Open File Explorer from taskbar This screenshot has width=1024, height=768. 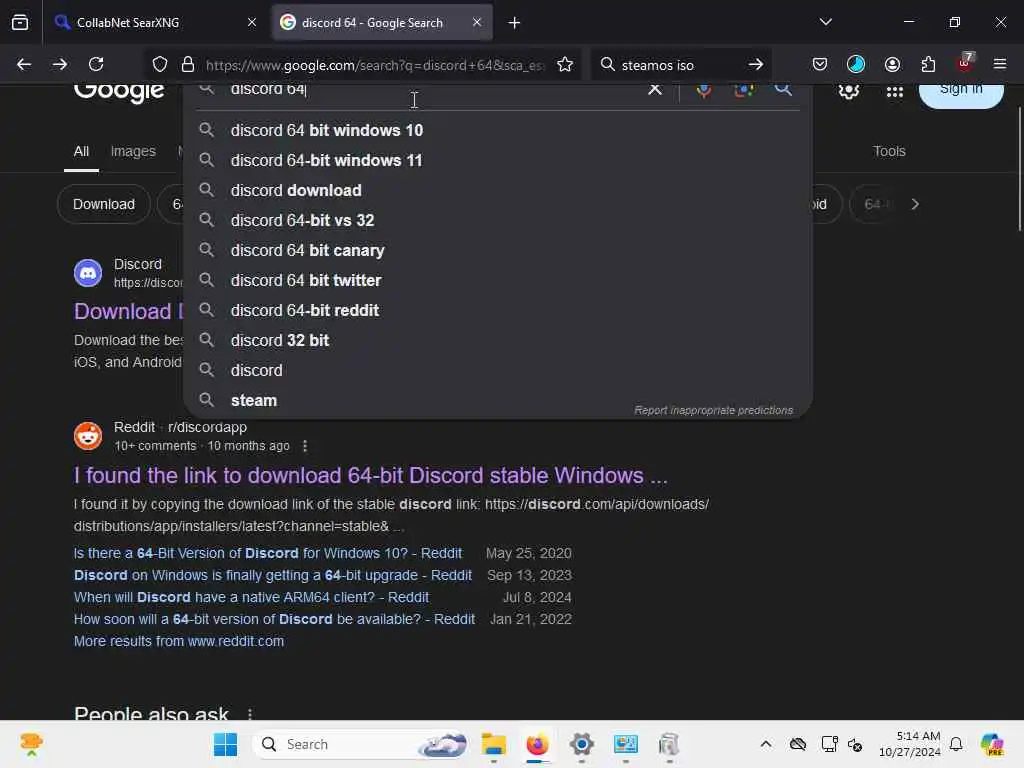[x=494, y=744]
